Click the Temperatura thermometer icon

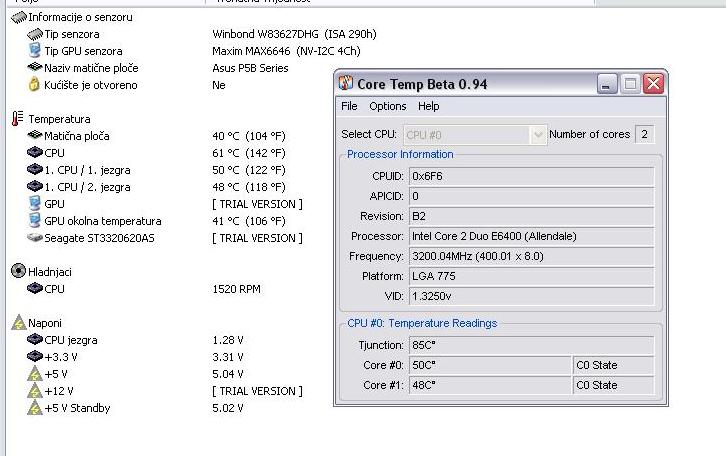[x=18, y=119]
